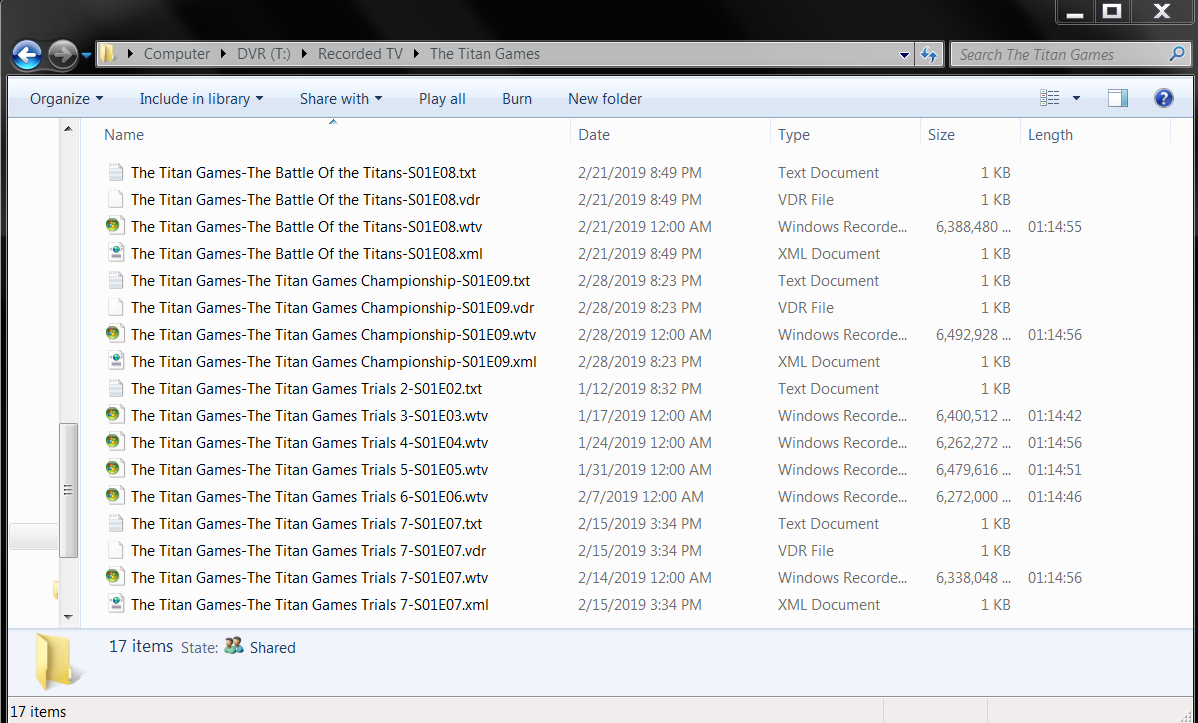Open the address bar history dropdown

904,54
